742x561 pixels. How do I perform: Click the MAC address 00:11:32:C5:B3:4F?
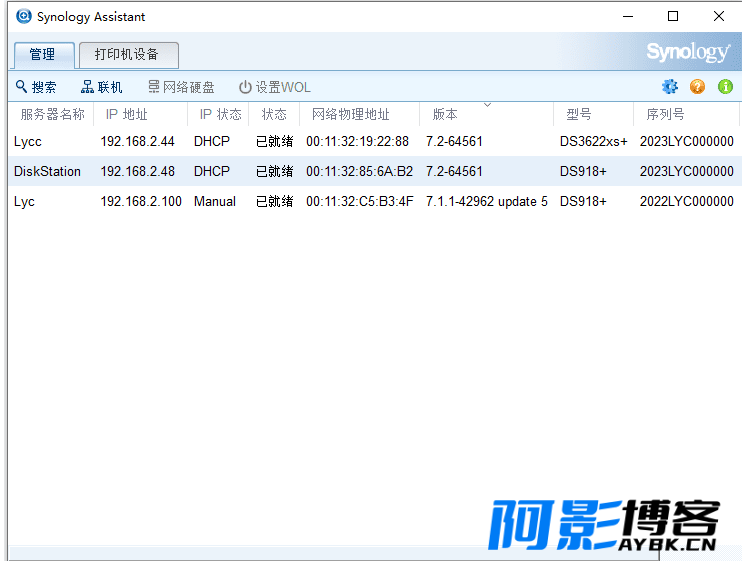pyautogui.click(x=360, y=202)
